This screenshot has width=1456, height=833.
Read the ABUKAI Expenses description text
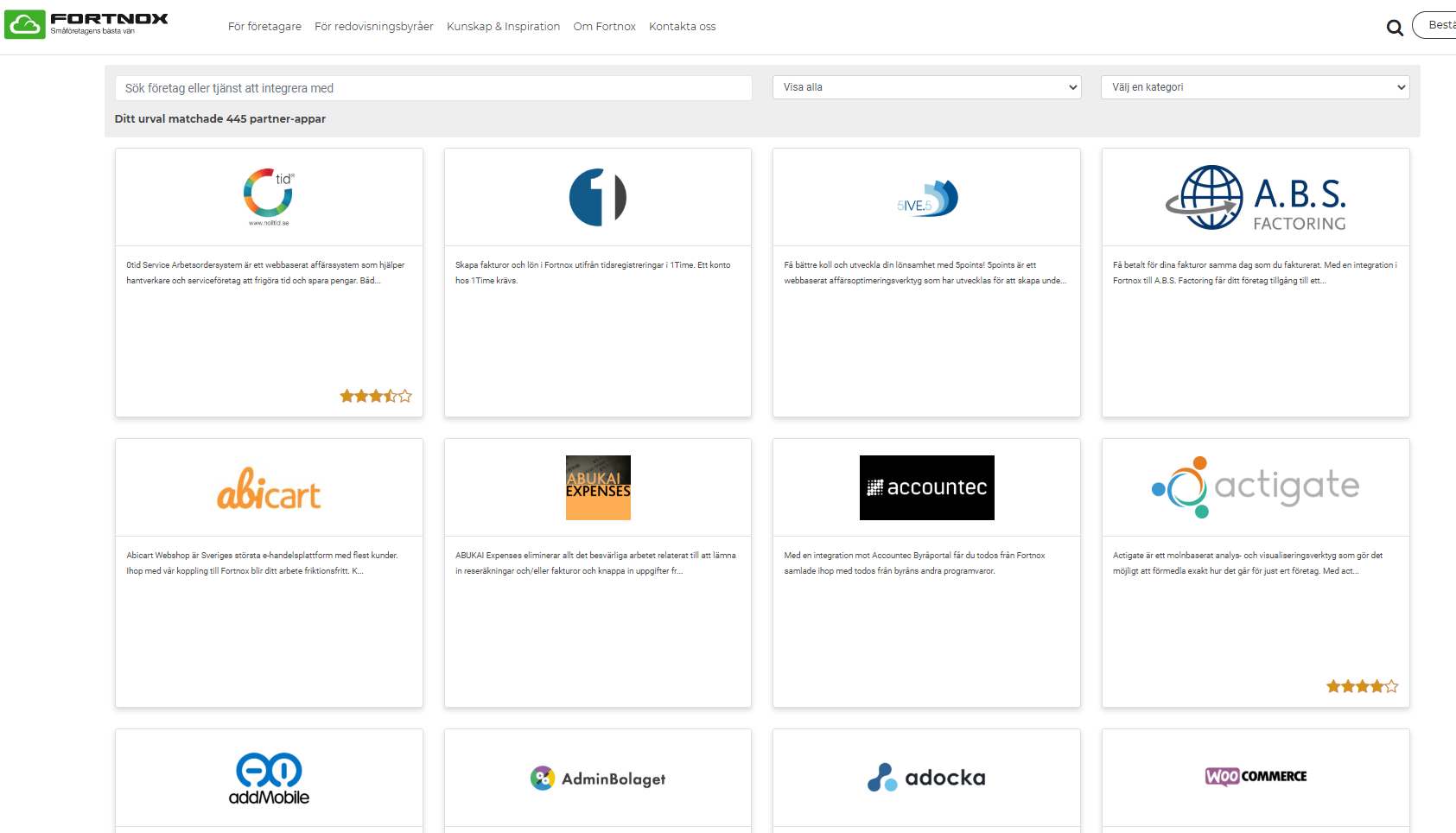click(595, 563)
